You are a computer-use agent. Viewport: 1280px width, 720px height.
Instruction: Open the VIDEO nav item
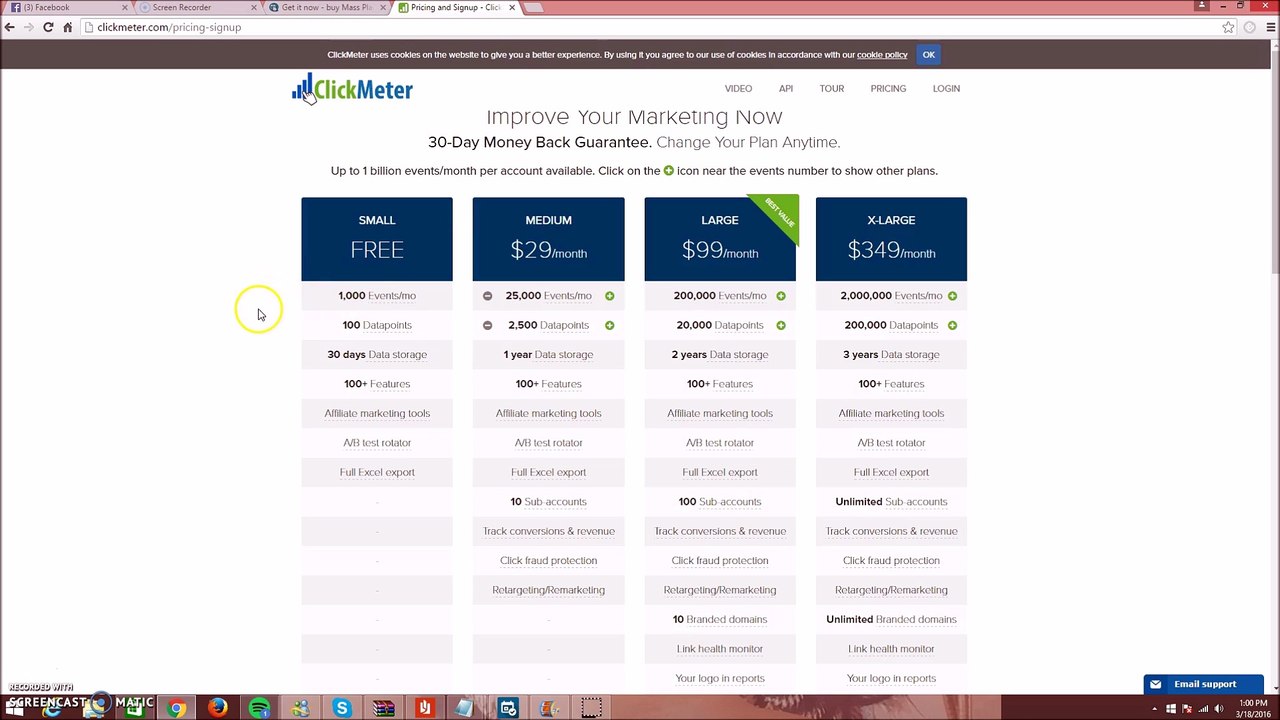tap(738, 89)
